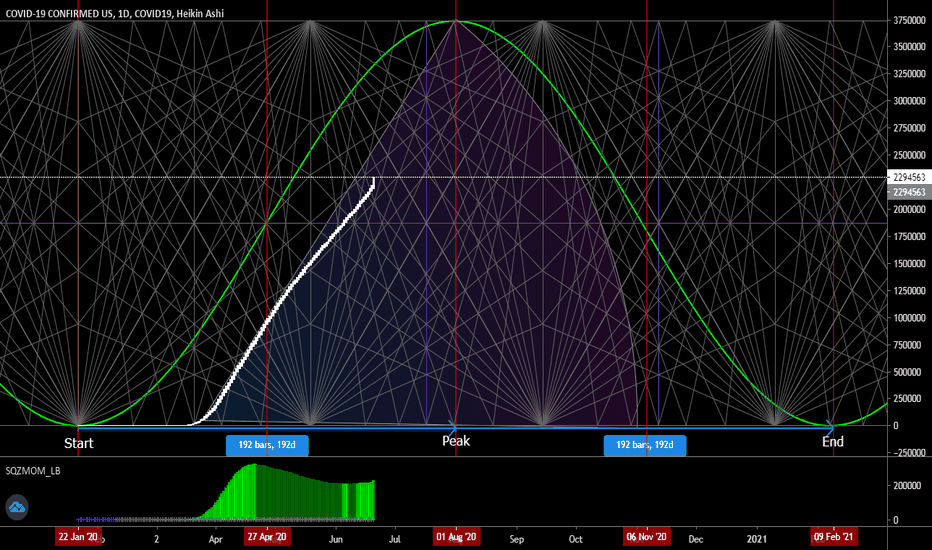Click the End label on the chart
The height and width of the screenshot is (550, 932).
pos(833,442)
